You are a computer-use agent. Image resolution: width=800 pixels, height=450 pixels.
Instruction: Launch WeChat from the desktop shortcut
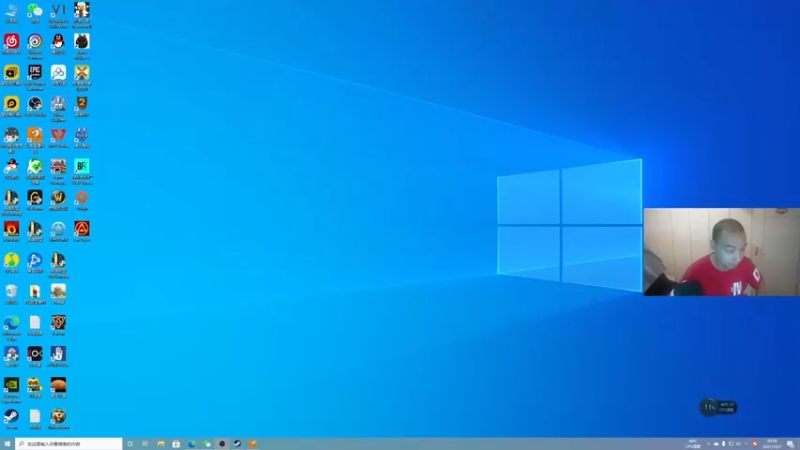[35, 12]
